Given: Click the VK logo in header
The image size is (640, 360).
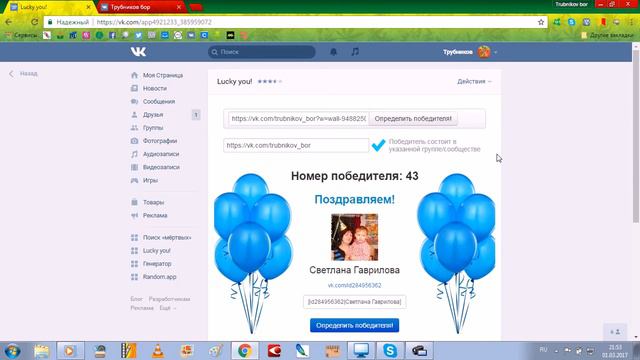Looking at the screenshot, I should (x=138, y=52).
